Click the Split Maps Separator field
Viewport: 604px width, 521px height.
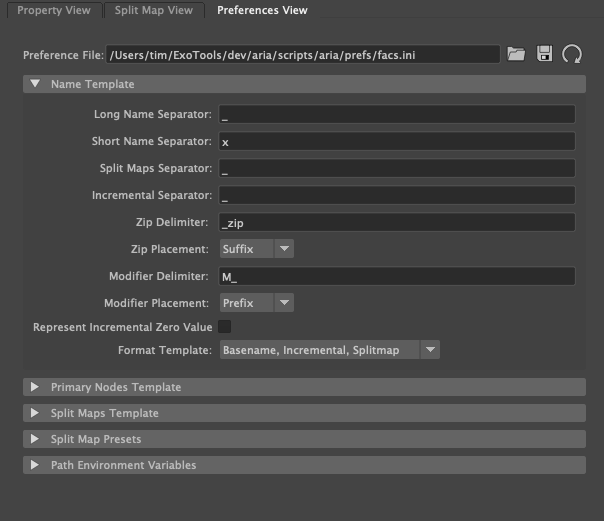397,168
